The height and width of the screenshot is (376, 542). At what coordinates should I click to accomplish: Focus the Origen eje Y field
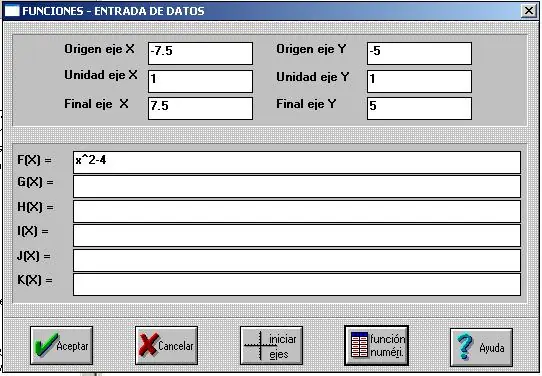(419, 53)
